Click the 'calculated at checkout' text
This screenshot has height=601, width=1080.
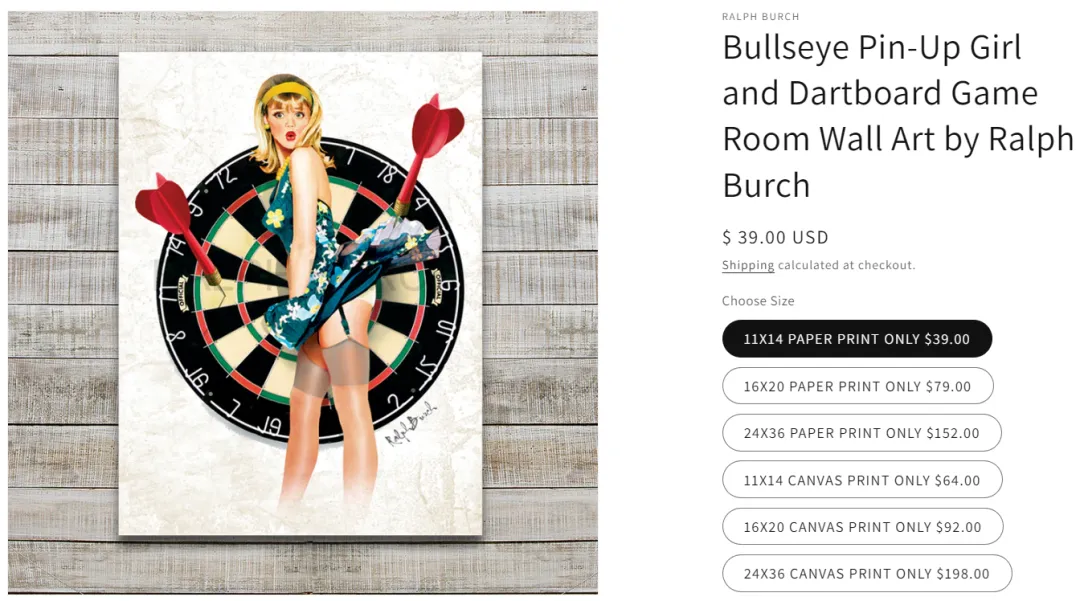click(847, 265)
